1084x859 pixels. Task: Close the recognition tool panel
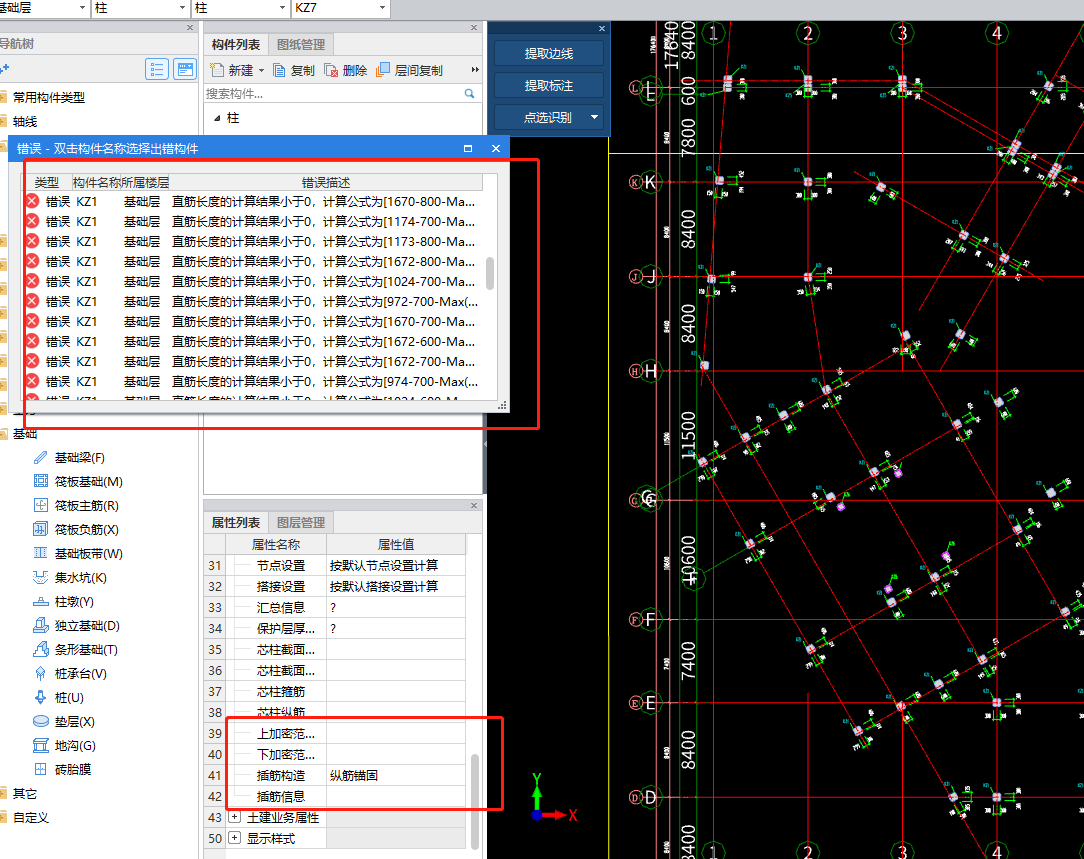(x=601, y=28)
